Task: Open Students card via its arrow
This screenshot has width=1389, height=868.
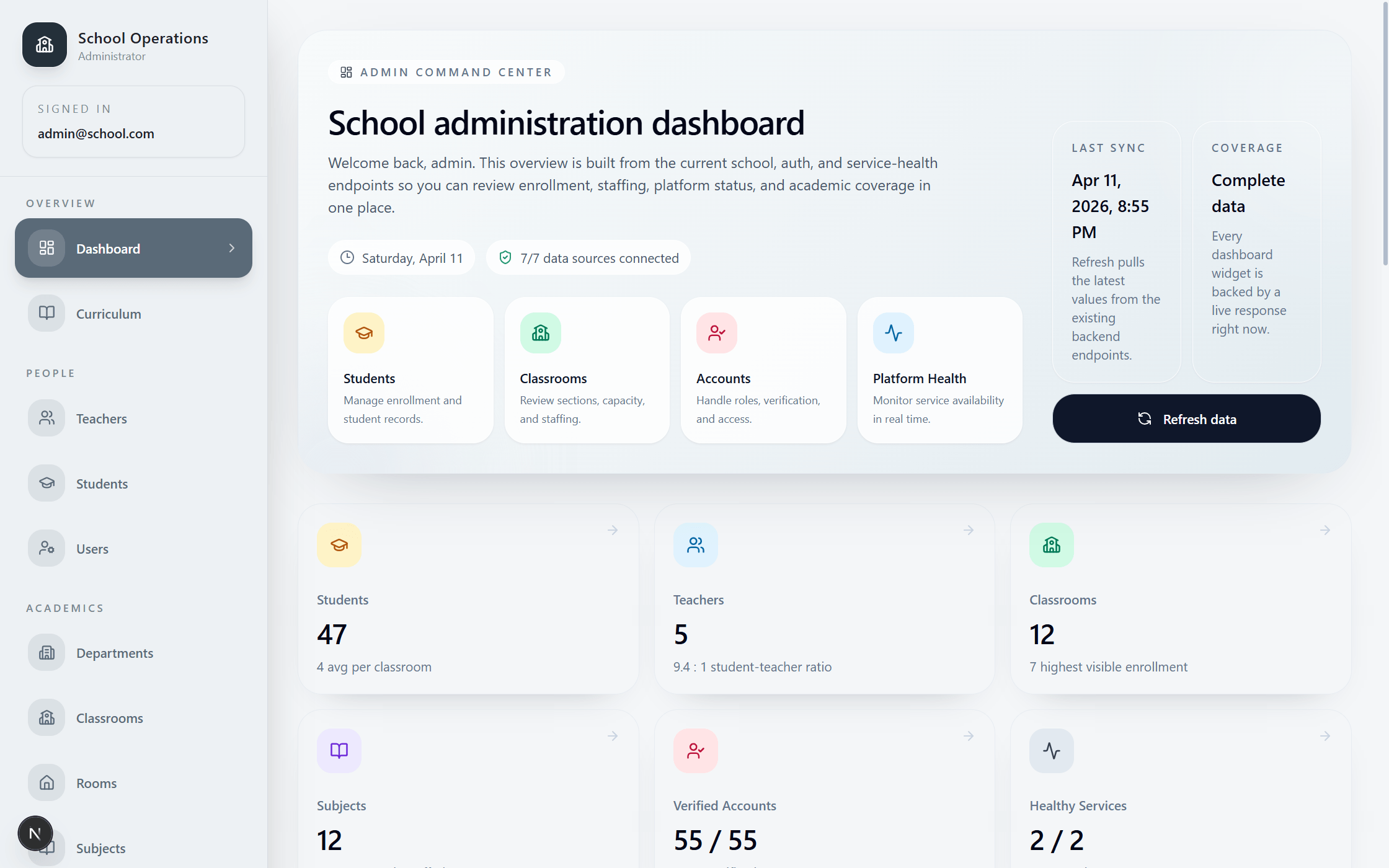Action: pos(613,530)
